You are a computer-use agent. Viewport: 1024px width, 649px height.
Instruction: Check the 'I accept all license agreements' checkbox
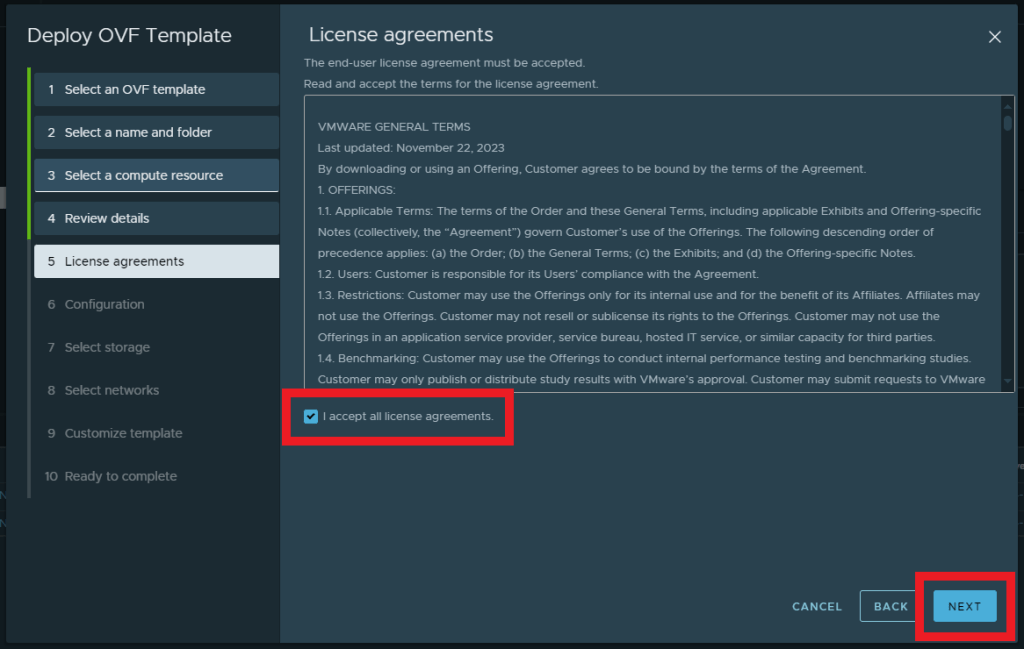311,416
